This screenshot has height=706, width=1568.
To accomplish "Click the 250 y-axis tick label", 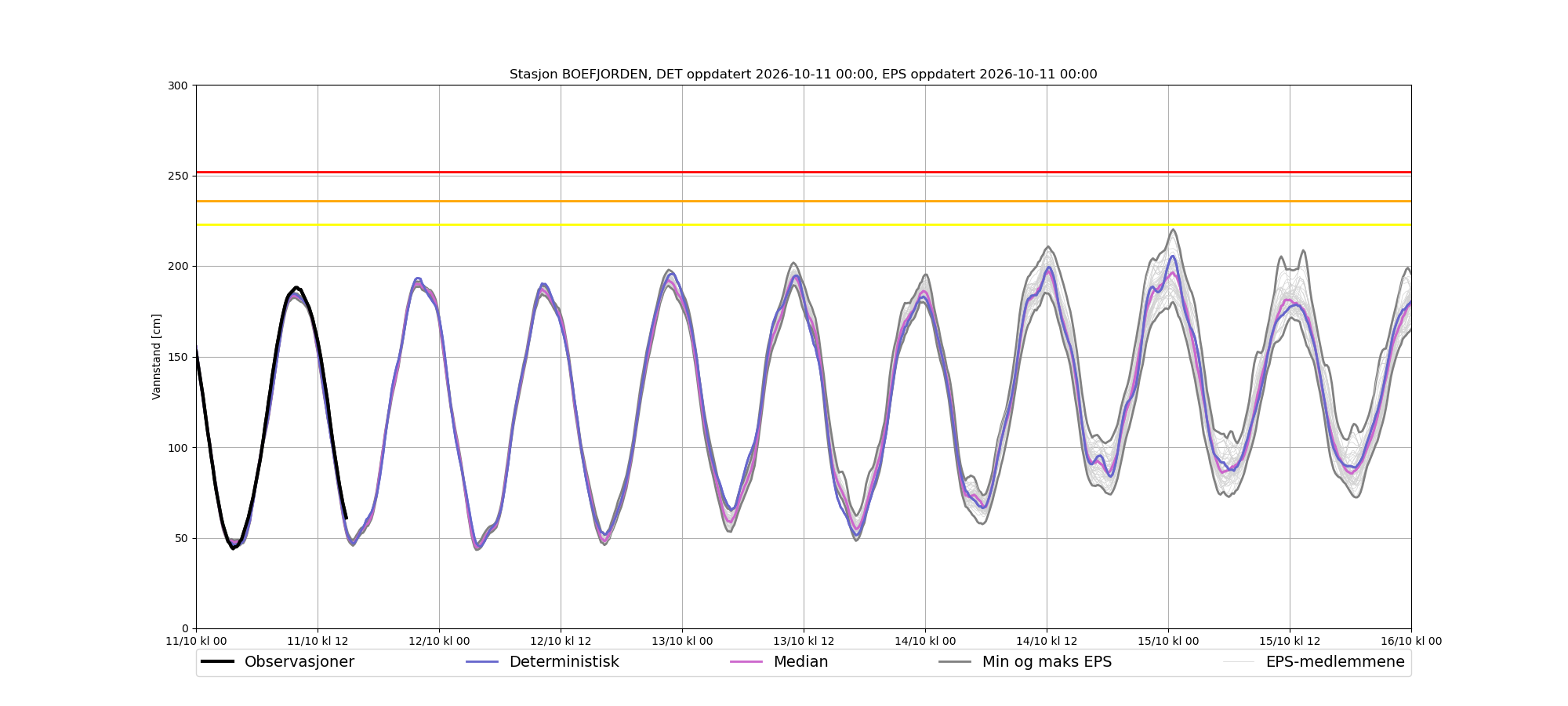I will click(179, 176).
